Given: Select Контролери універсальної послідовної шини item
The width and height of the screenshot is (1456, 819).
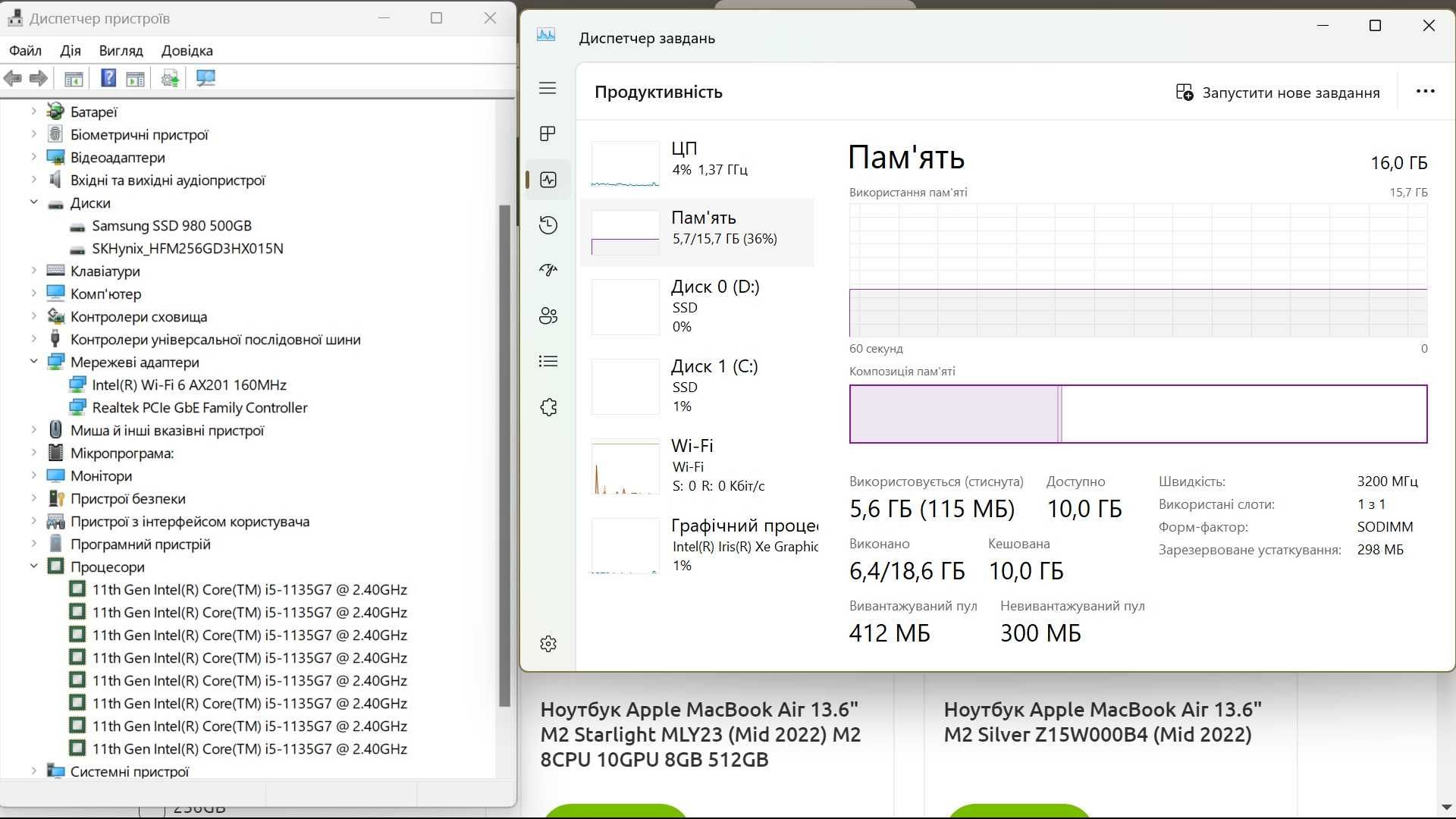Looking at the screenshot, I should pyautogui.click(x=215, y=340).
